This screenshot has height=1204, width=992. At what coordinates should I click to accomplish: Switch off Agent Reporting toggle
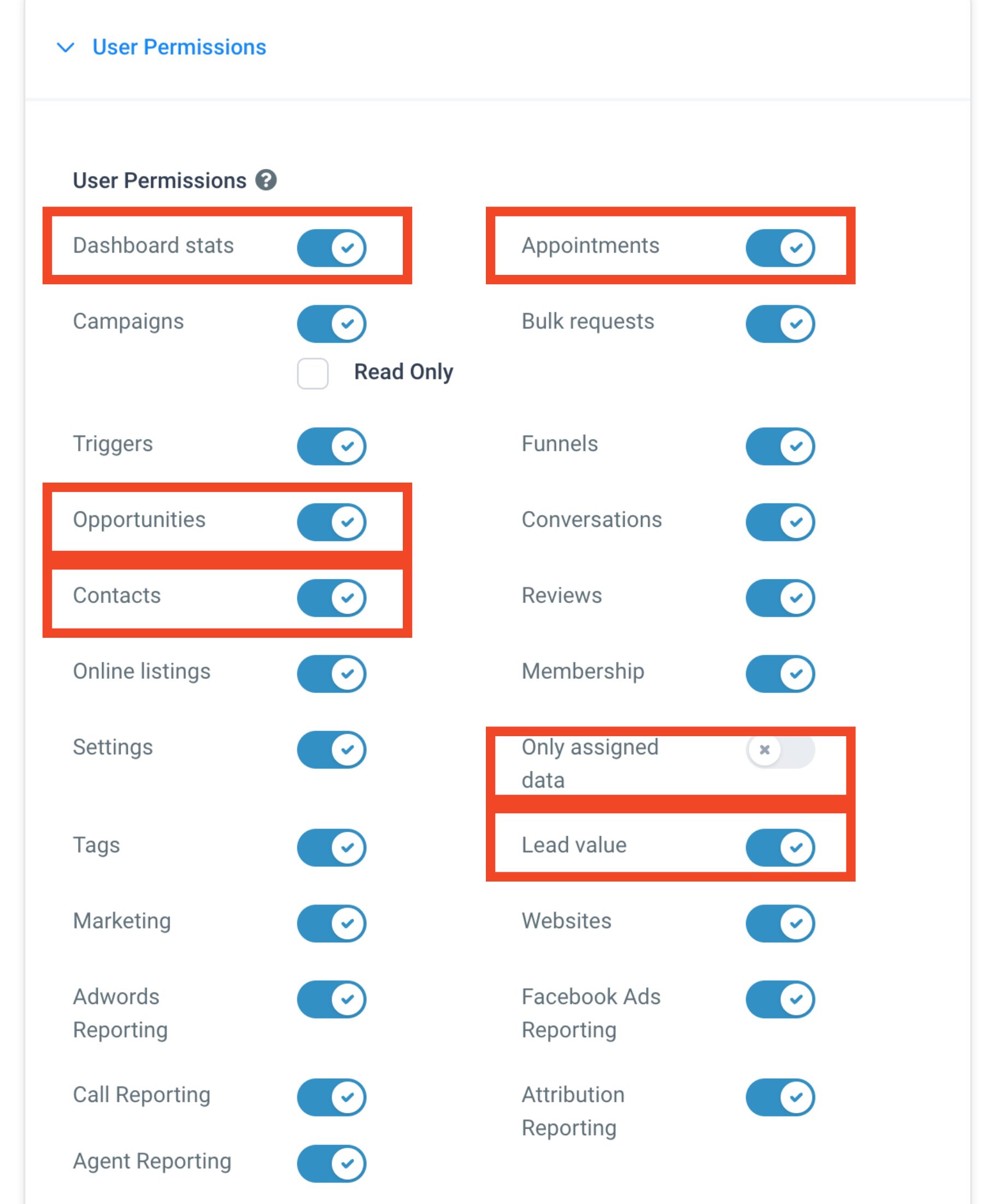point(331,1163)
